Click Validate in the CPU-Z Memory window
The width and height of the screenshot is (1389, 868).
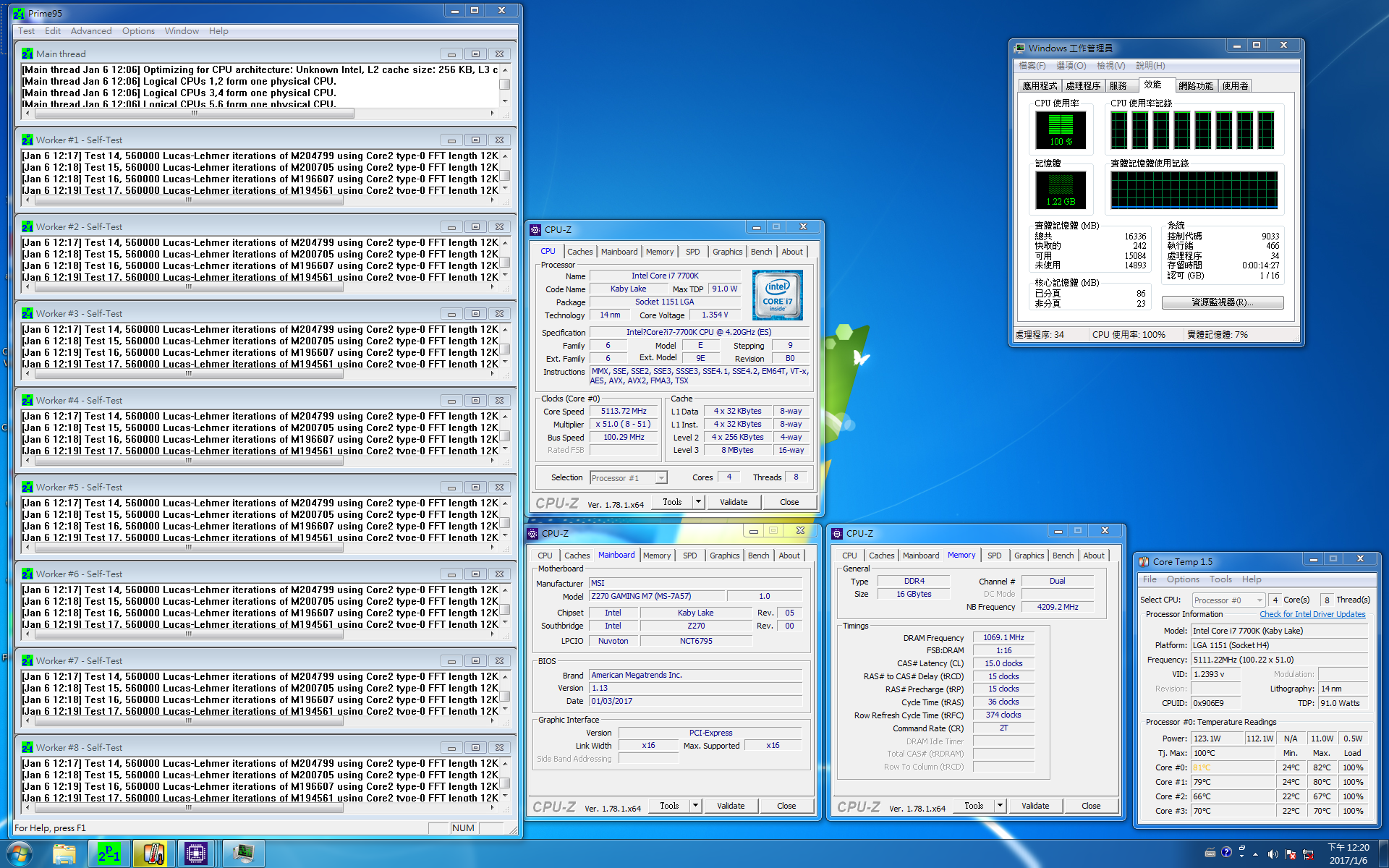point(1035,806)
